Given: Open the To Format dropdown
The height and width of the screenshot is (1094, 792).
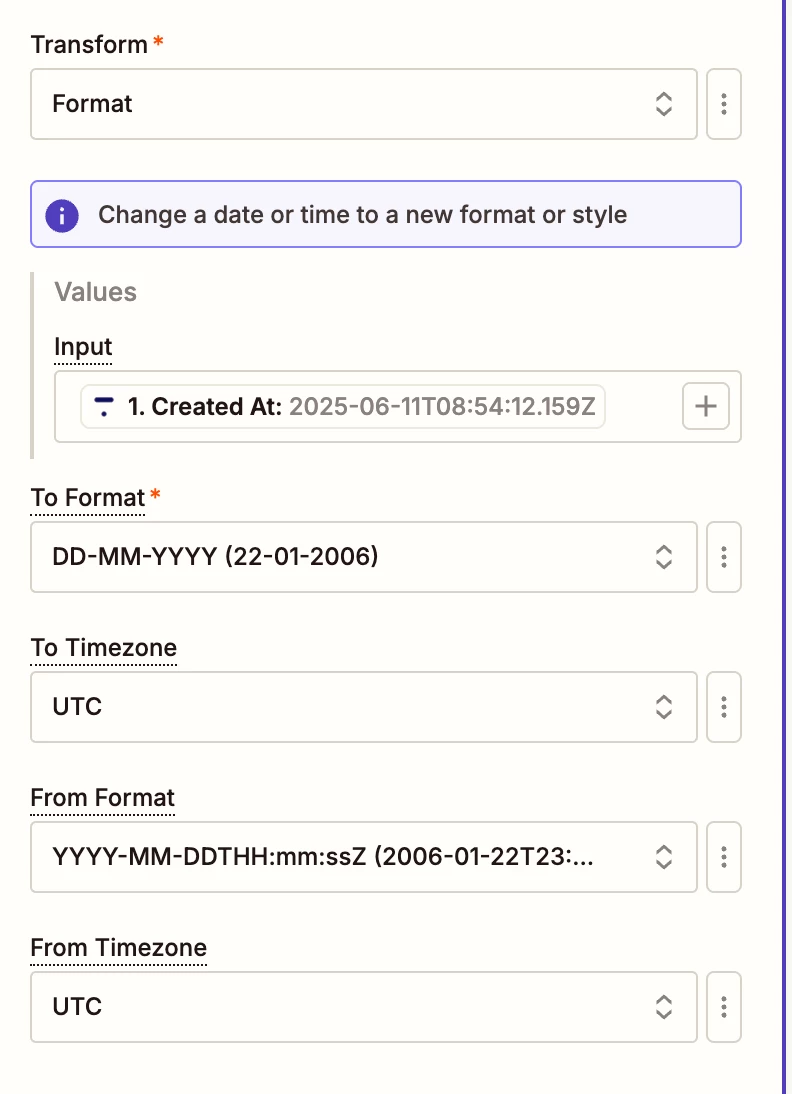Looking at the screenshot, I should [364, 557].
